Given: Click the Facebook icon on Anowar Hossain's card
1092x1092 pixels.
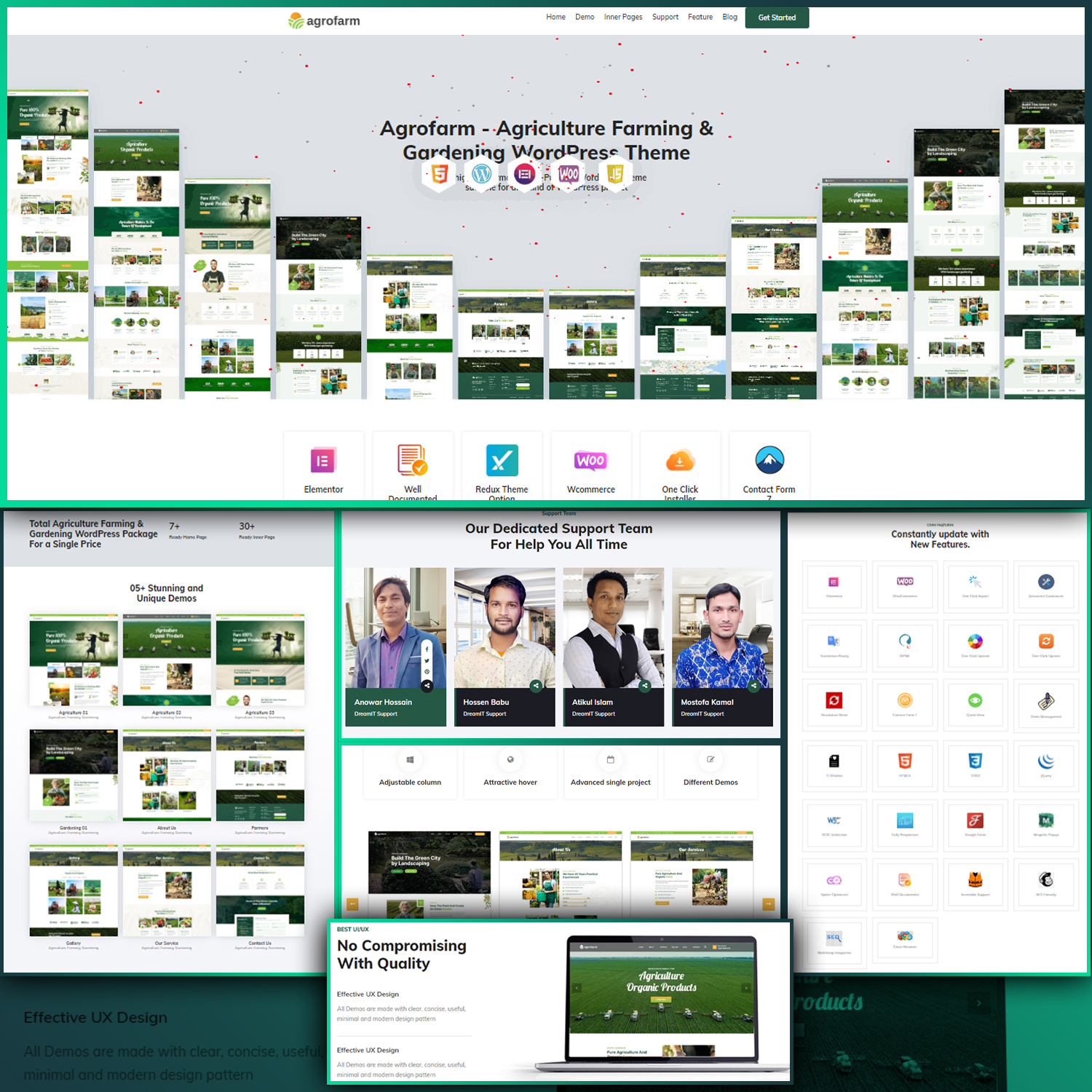Looking at the screenshot, I should click(x=427, y=649).
